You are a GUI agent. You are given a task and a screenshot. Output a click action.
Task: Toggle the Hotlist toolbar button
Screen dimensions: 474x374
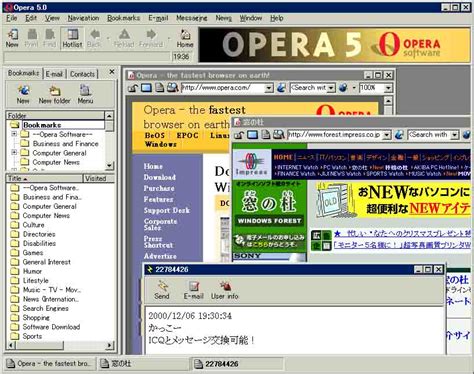(x=72, y=38)
